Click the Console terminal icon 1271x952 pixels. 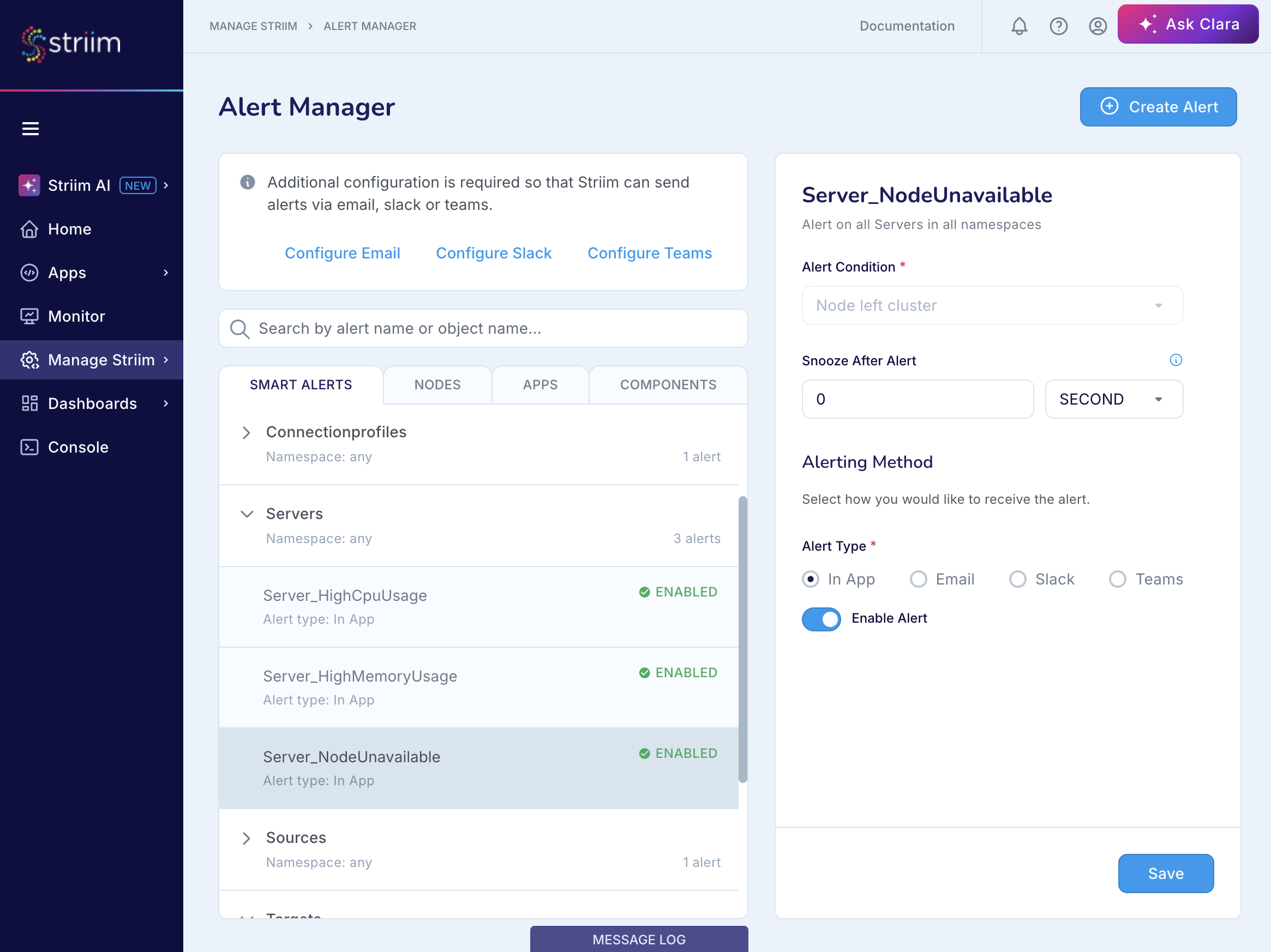[x=29, y=447]
